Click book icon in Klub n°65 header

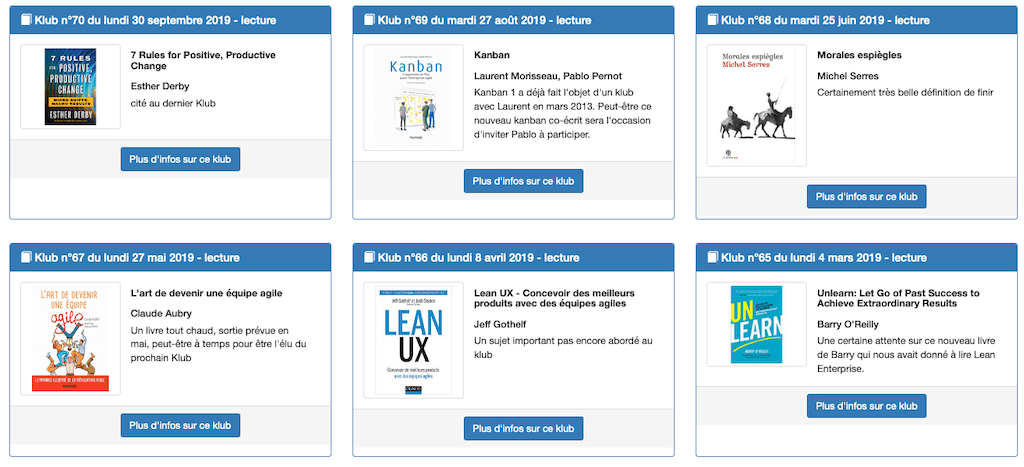click(x=712, y=257)
